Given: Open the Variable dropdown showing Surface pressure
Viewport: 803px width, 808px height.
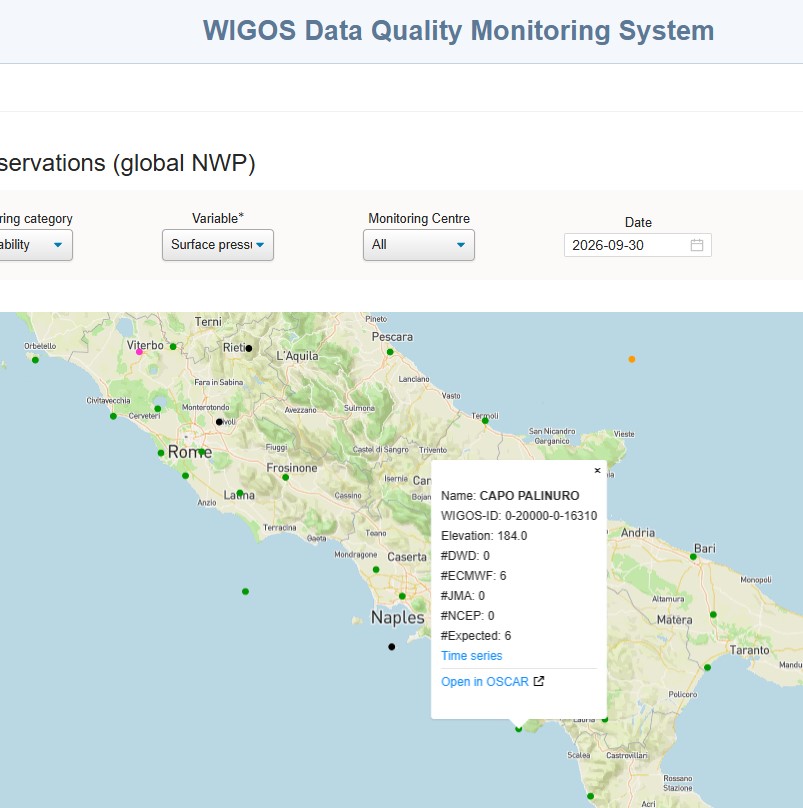Looking at the screenshot, I should (218, 245).
